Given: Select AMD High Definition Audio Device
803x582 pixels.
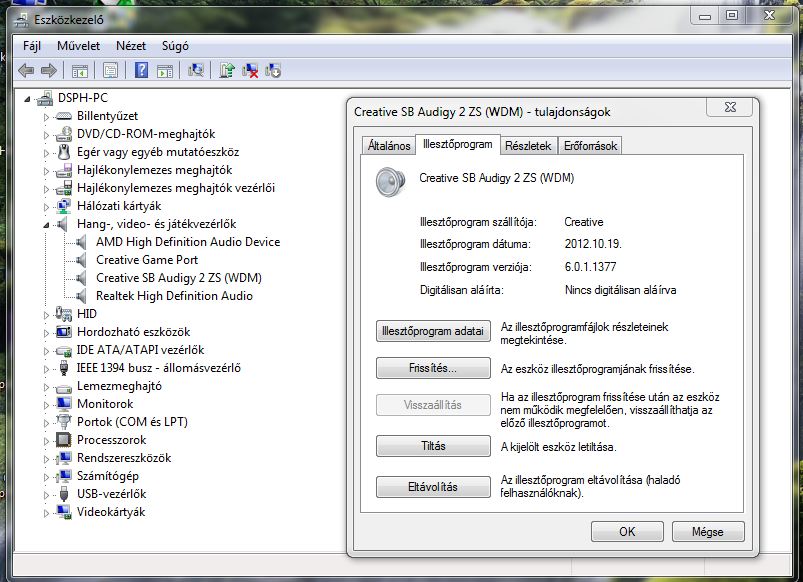Looking at the screenshot, I should (x=188, y=242).
